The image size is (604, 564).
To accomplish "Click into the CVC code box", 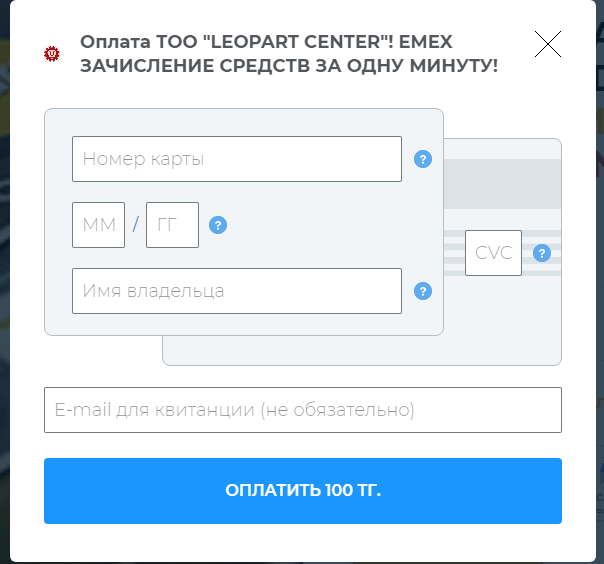I will [x=493, y=253].
